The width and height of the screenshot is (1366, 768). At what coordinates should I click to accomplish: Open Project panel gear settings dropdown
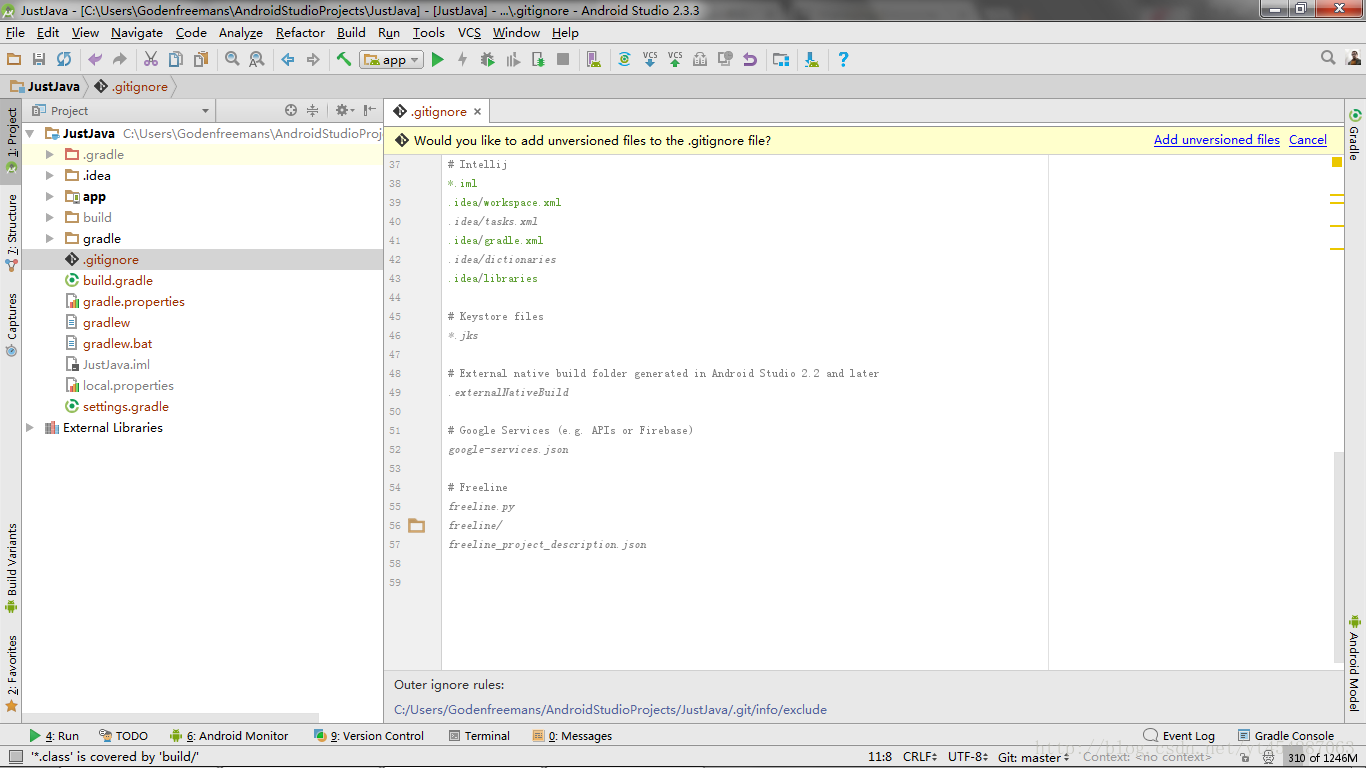344,110
